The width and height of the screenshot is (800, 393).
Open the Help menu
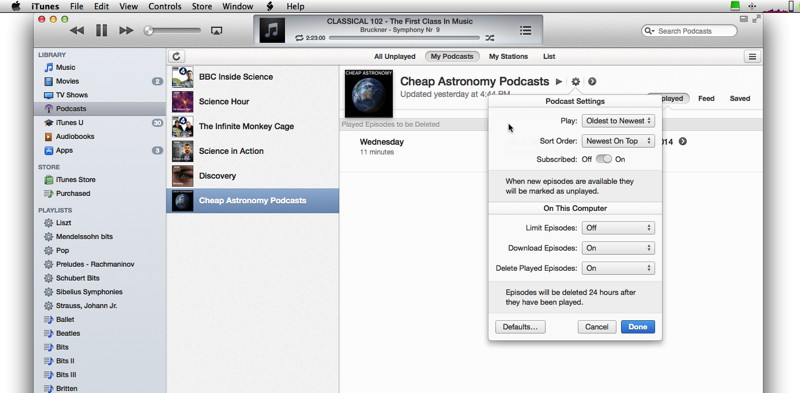pyautogui.click(x=295, y=7)
